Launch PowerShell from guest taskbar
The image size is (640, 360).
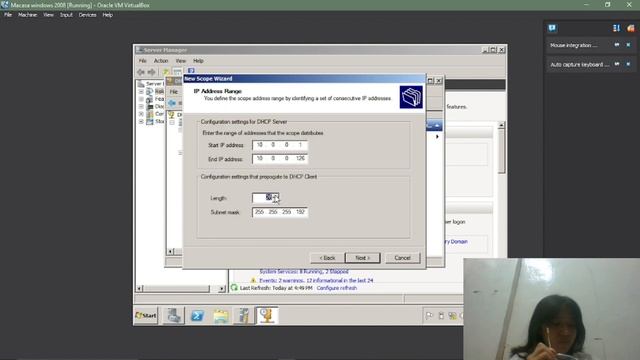(x=197, y=316)
